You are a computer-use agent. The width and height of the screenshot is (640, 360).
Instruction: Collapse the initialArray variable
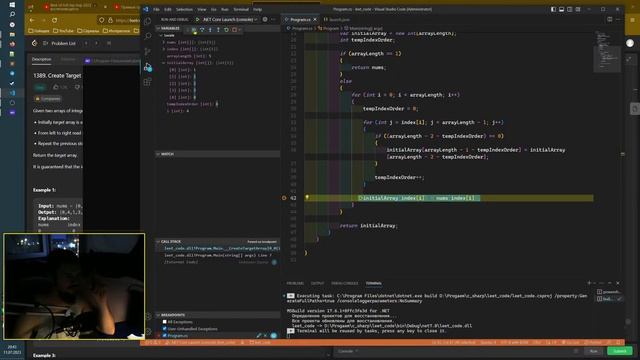tap(164, 63)
